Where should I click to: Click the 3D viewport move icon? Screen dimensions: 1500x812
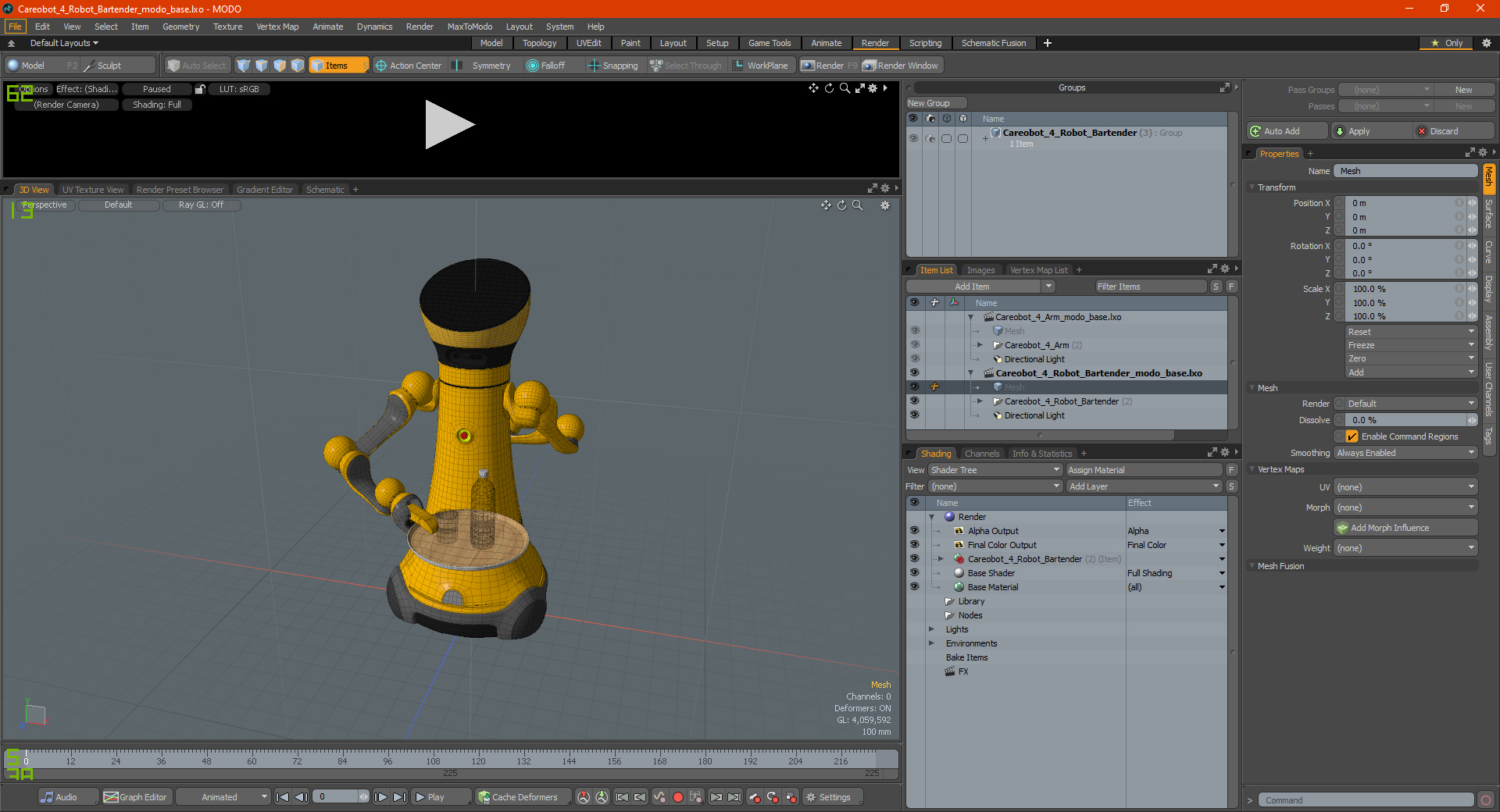point(826,205)
